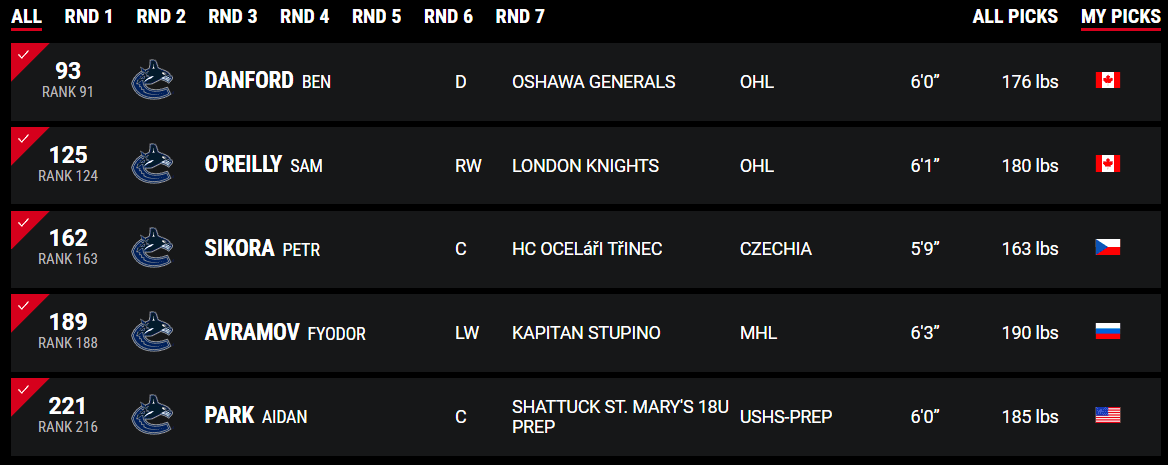Click Canadian flag in Danford row
The image size is (1168, 465).
point(1107,81)
